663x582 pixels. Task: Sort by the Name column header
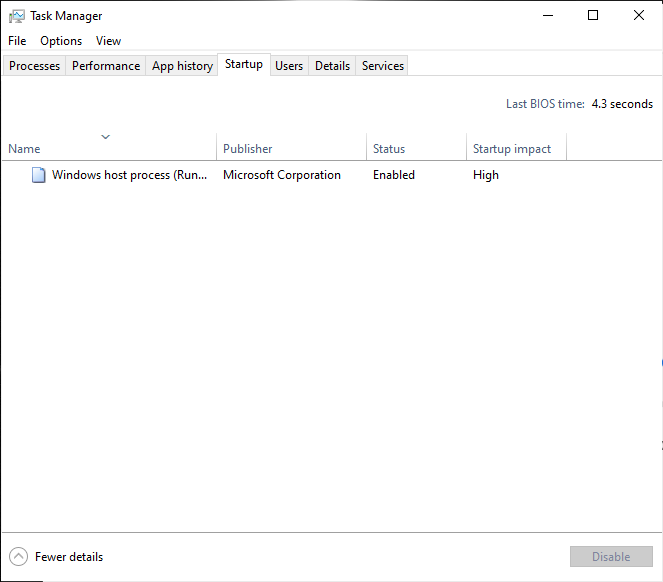pyautogui.click(x=109, y=148)
